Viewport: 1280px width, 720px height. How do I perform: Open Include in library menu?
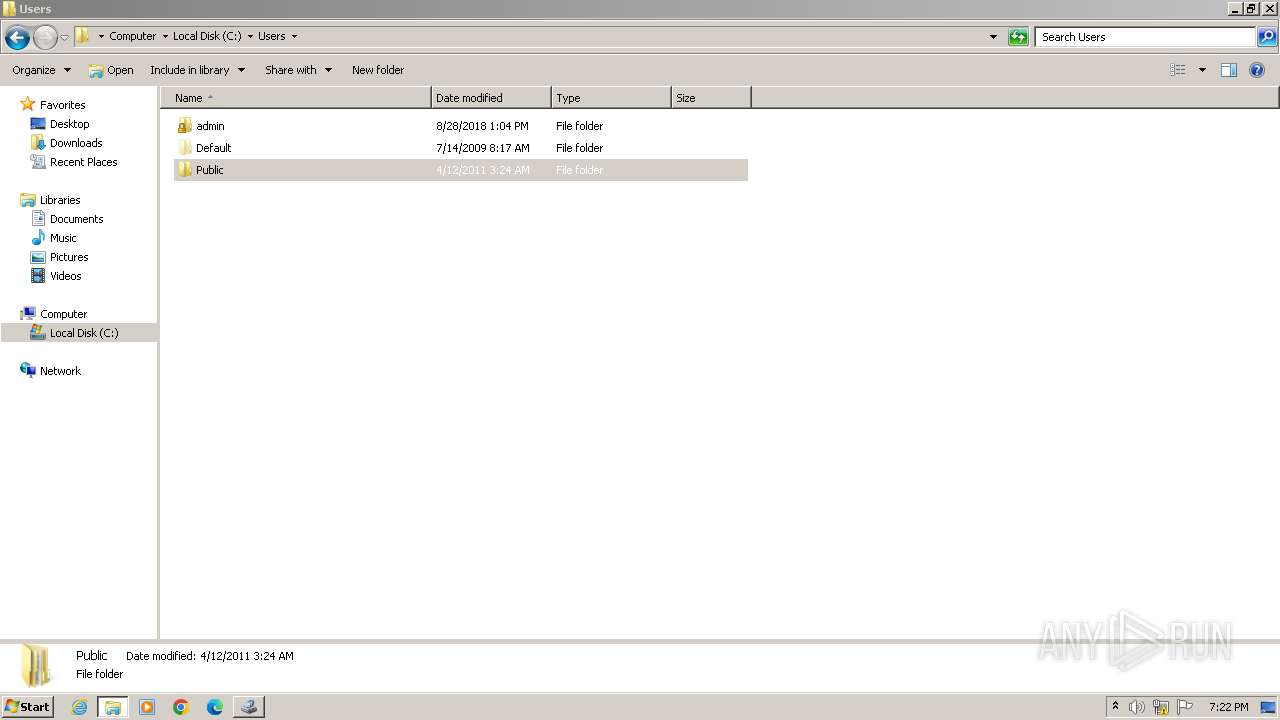tap(197, 70)
